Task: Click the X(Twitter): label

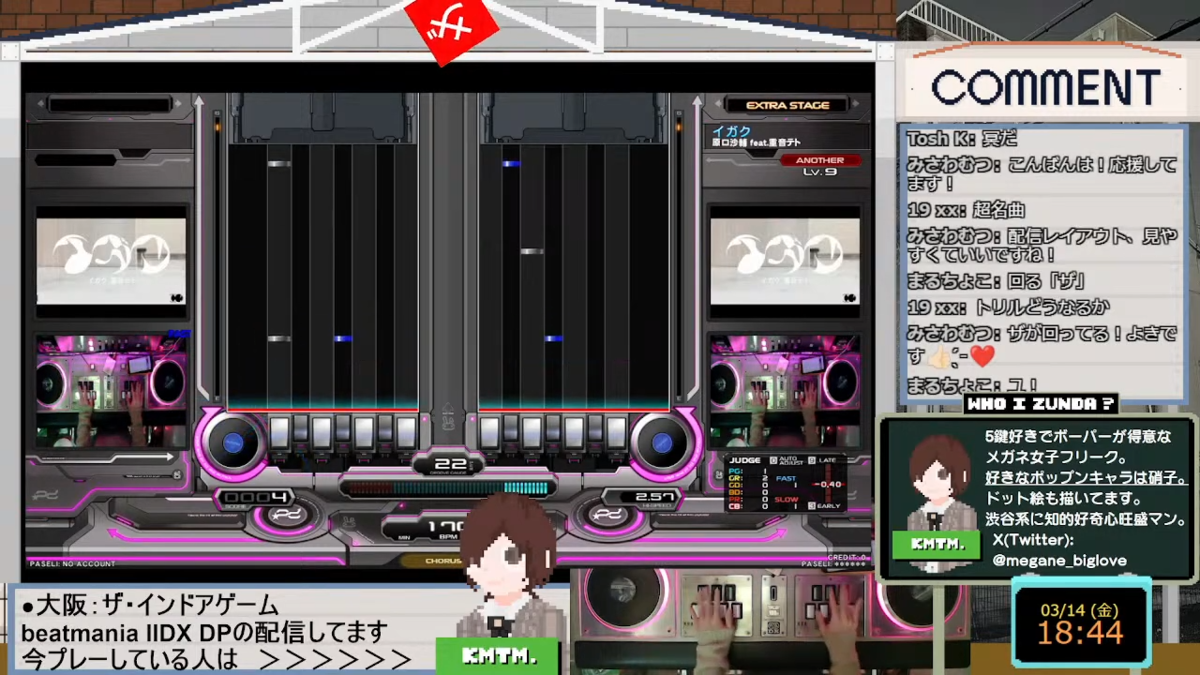Action: (1033, 539)
